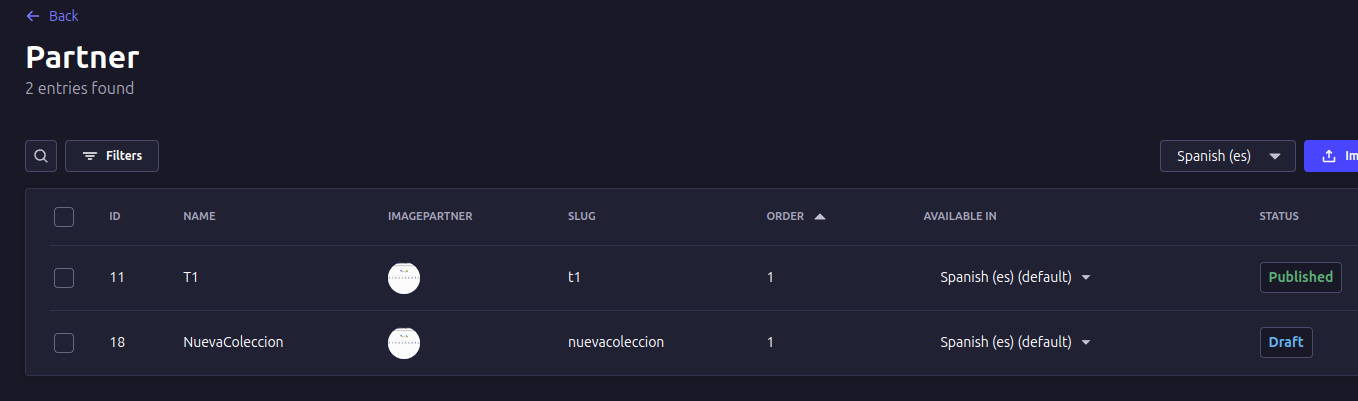Viewport: 1358px width, 401px height.
Task: Click the search magnifier icon
Action: pyautogui.click(x=41, y=156)
